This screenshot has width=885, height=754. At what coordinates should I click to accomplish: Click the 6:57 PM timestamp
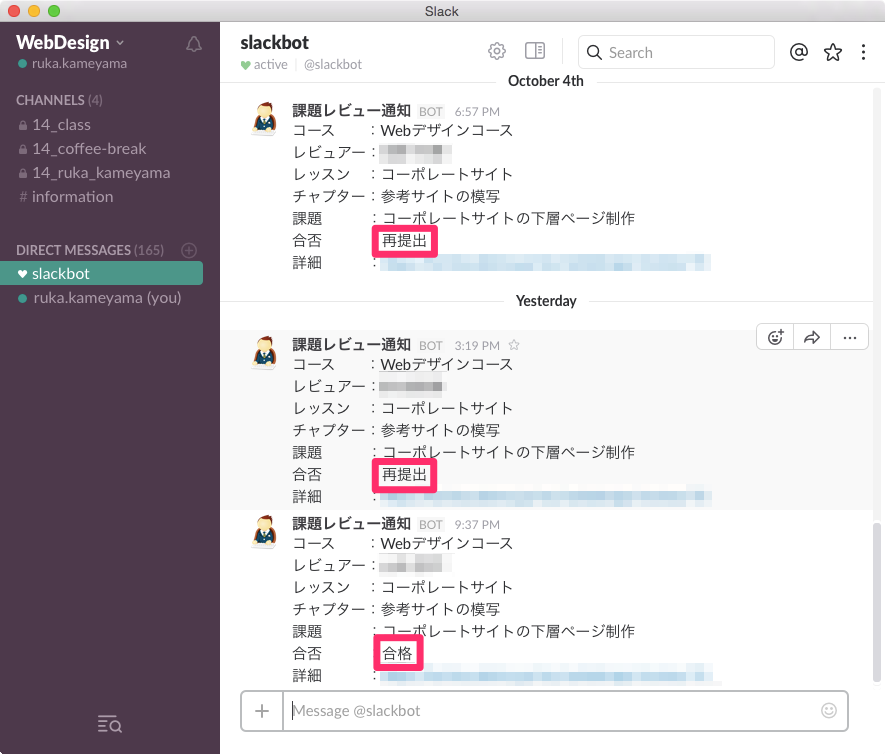[477, 112]
